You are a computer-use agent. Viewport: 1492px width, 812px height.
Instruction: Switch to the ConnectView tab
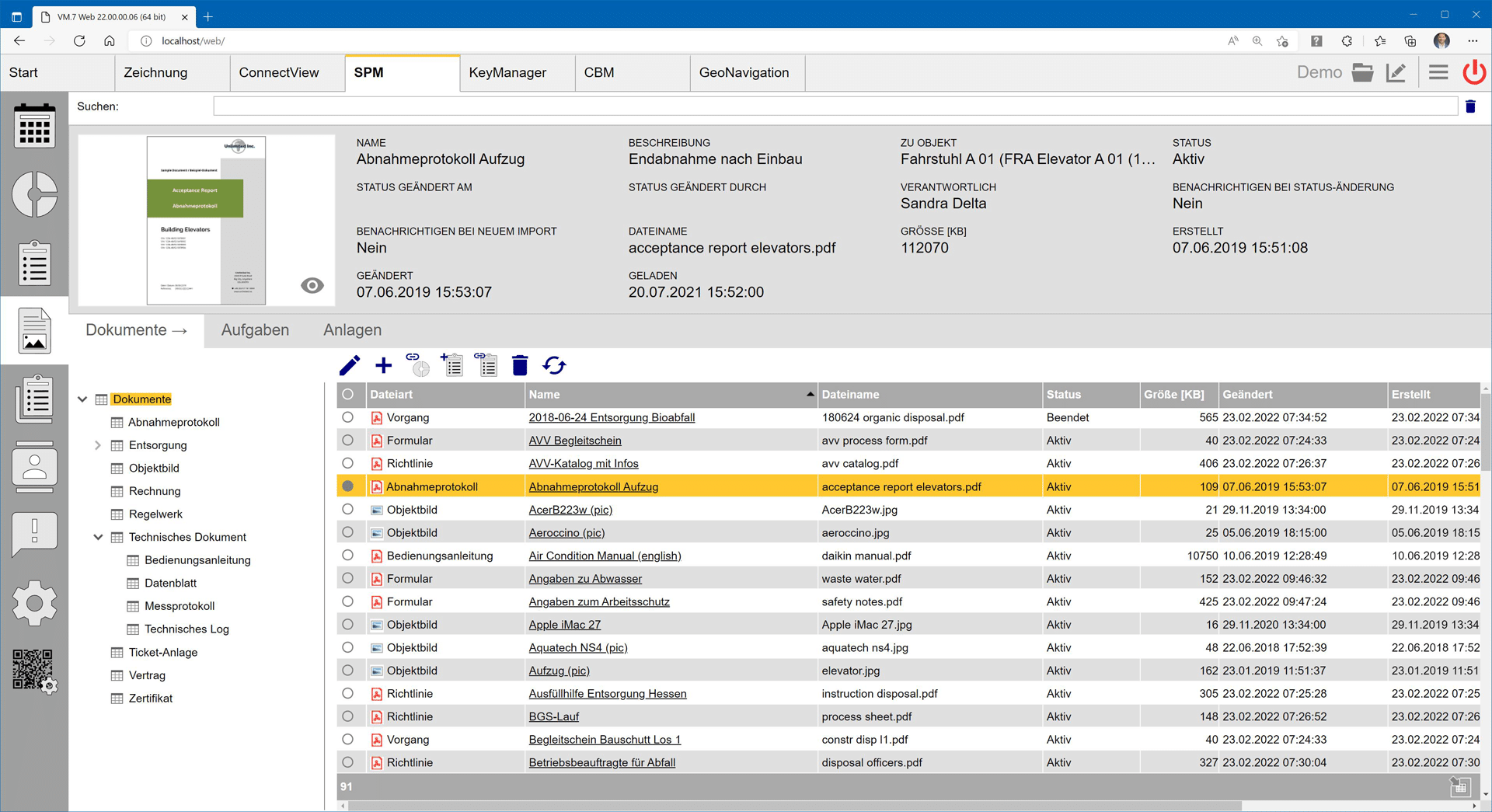pyautogui.click(x=287, y=72)
